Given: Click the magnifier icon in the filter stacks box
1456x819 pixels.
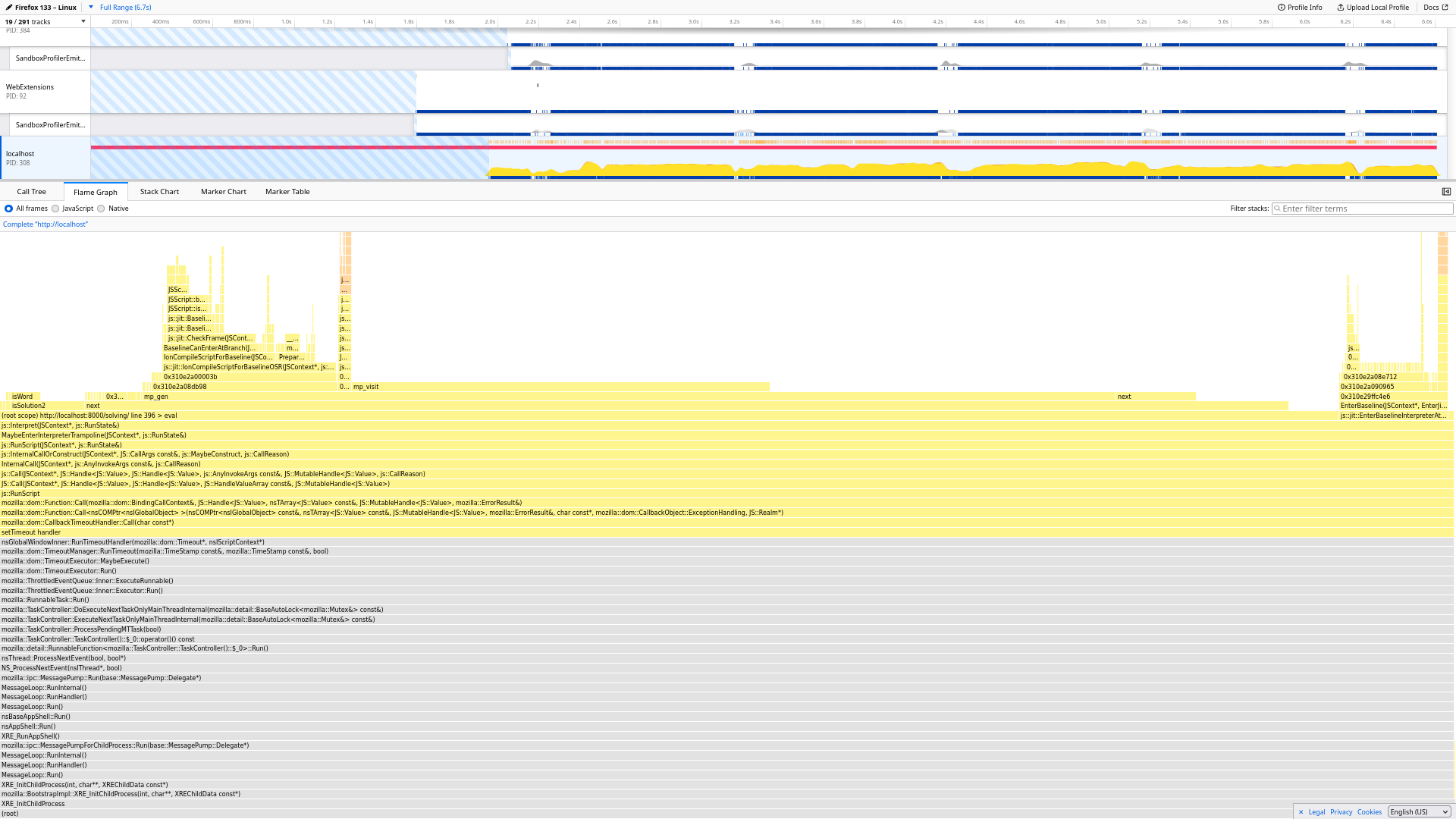Looking at the screenshot, I should [x=1278, y=209].
